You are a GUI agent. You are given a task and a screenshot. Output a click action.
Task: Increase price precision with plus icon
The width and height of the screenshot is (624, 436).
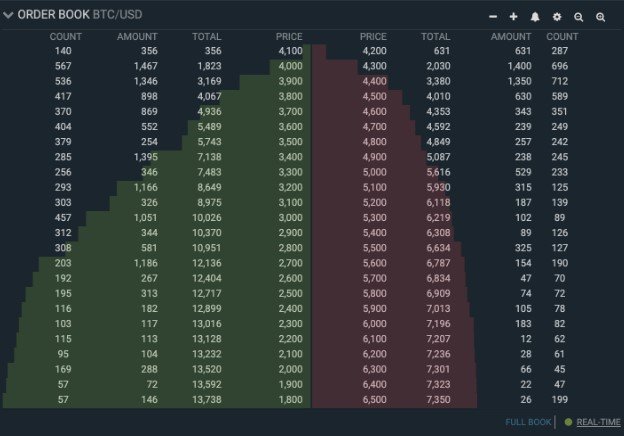513,17
